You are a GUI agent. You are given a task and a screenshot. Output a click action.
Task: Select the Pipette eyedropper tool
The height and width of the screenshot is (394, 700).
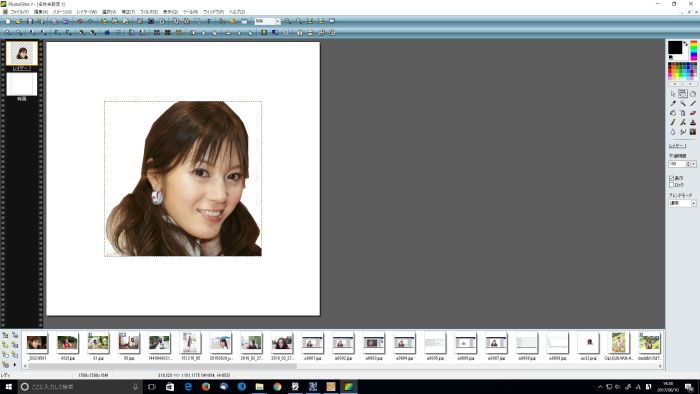tap(673, 104)
